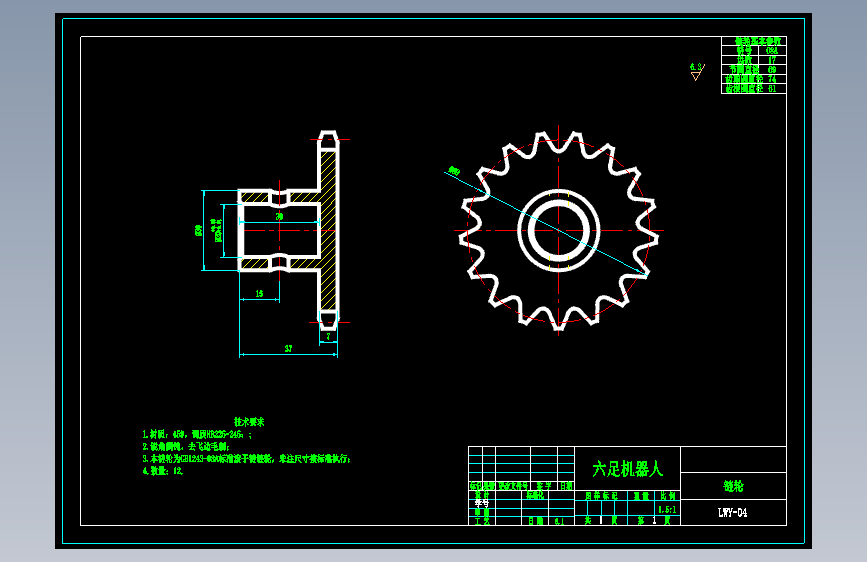This screenshot has width=867, height=562.
Task: Click the 技术要求 heading
Action: point(249,422)
